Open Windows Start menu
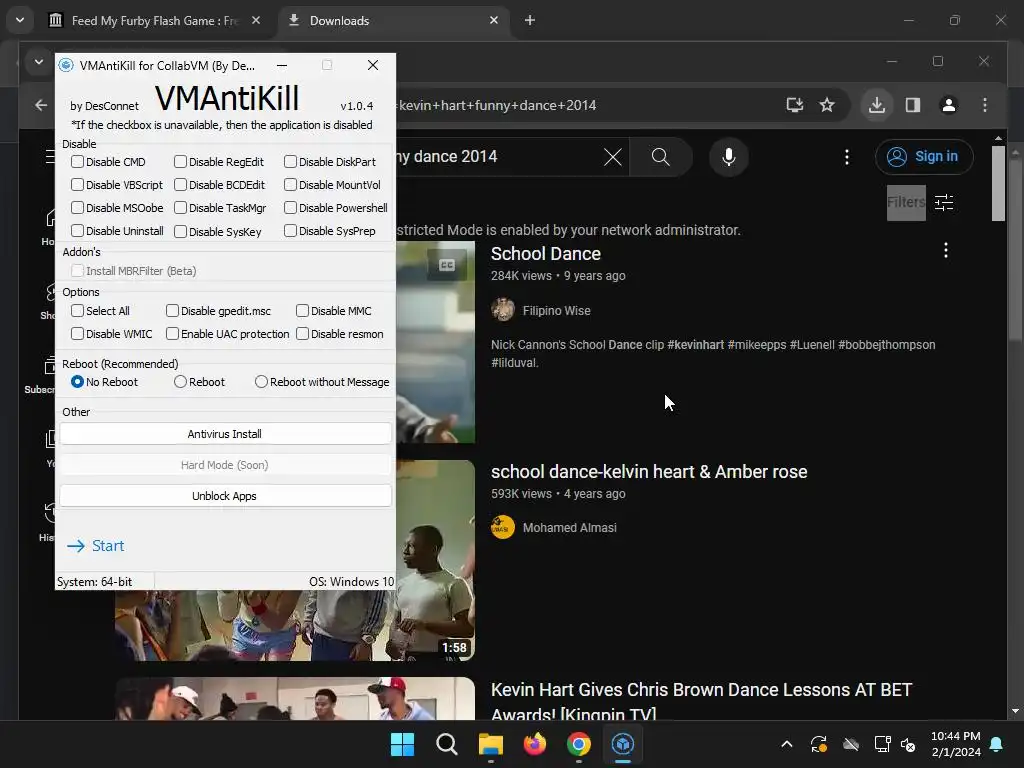 [402, 744]
